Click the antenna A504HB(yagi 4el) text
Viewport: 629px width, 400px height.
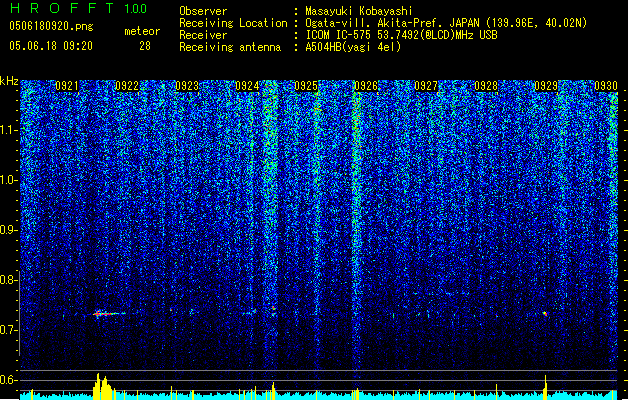coord(353,47)
